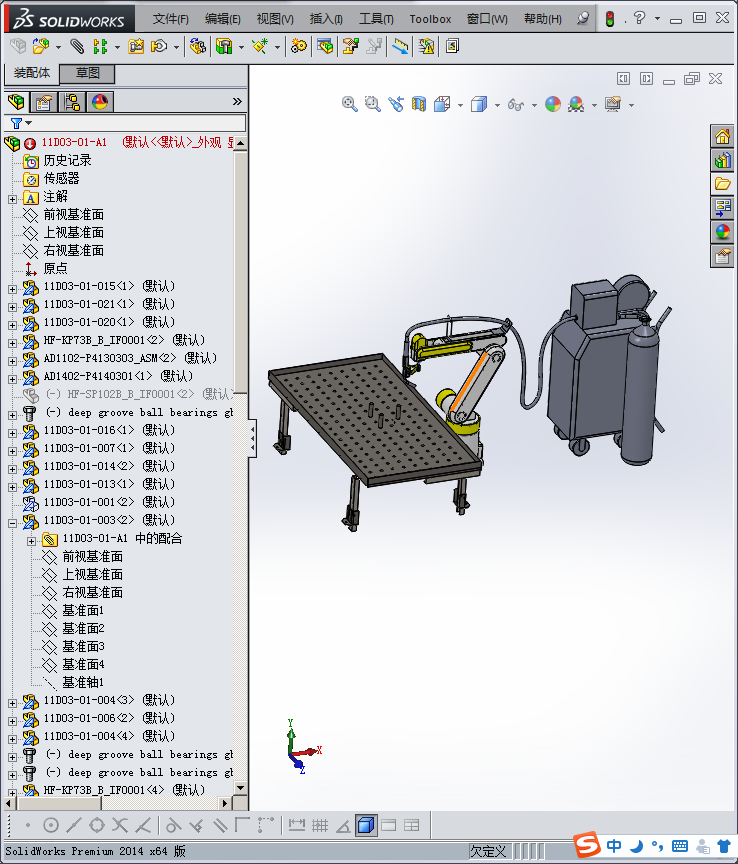
Task: Expand the 注解 tree node
Action: [x=13, y=199]
